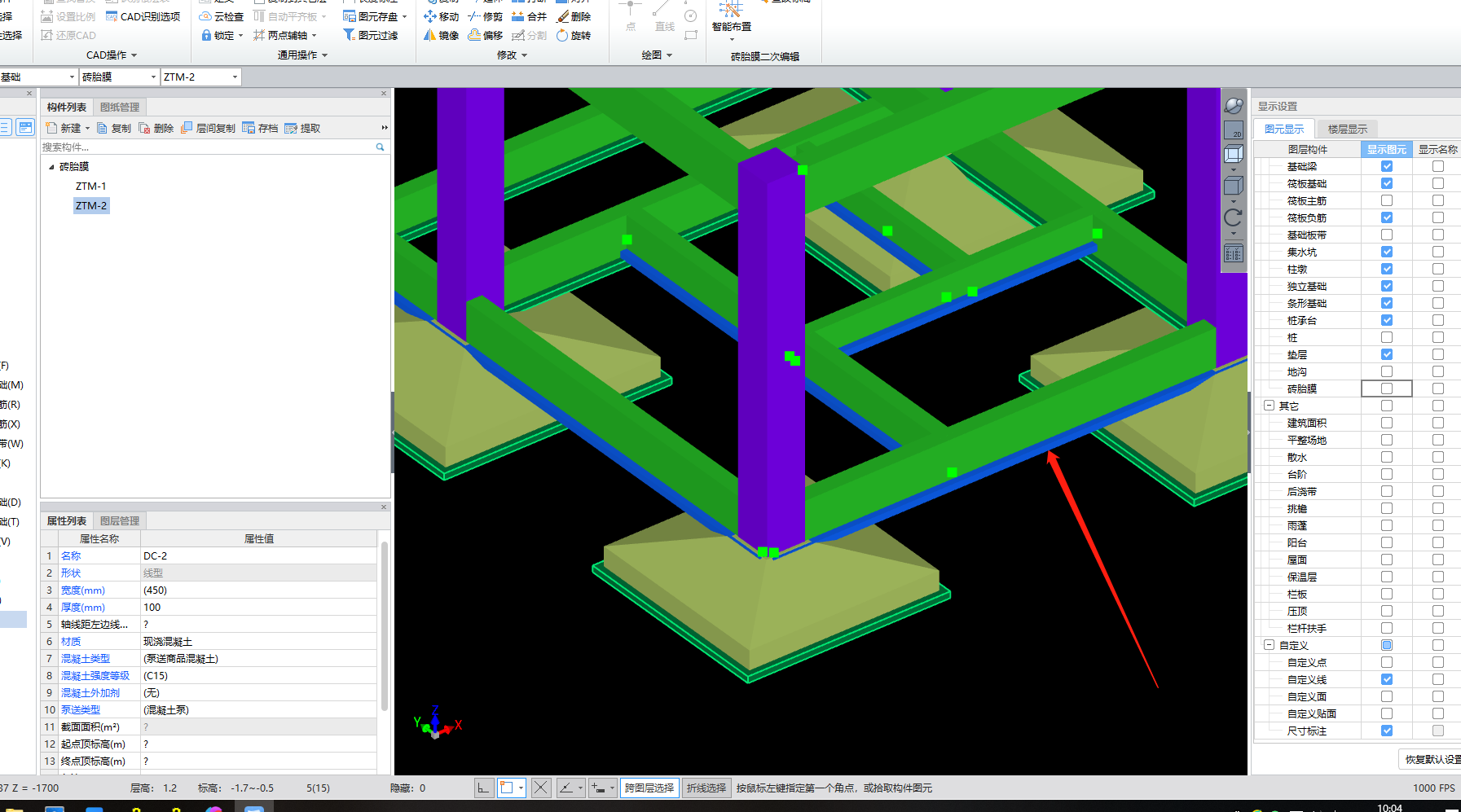Click the rotate view arrow icon
Viewport: 1461px width, 812px height.
coord(1234,217)
